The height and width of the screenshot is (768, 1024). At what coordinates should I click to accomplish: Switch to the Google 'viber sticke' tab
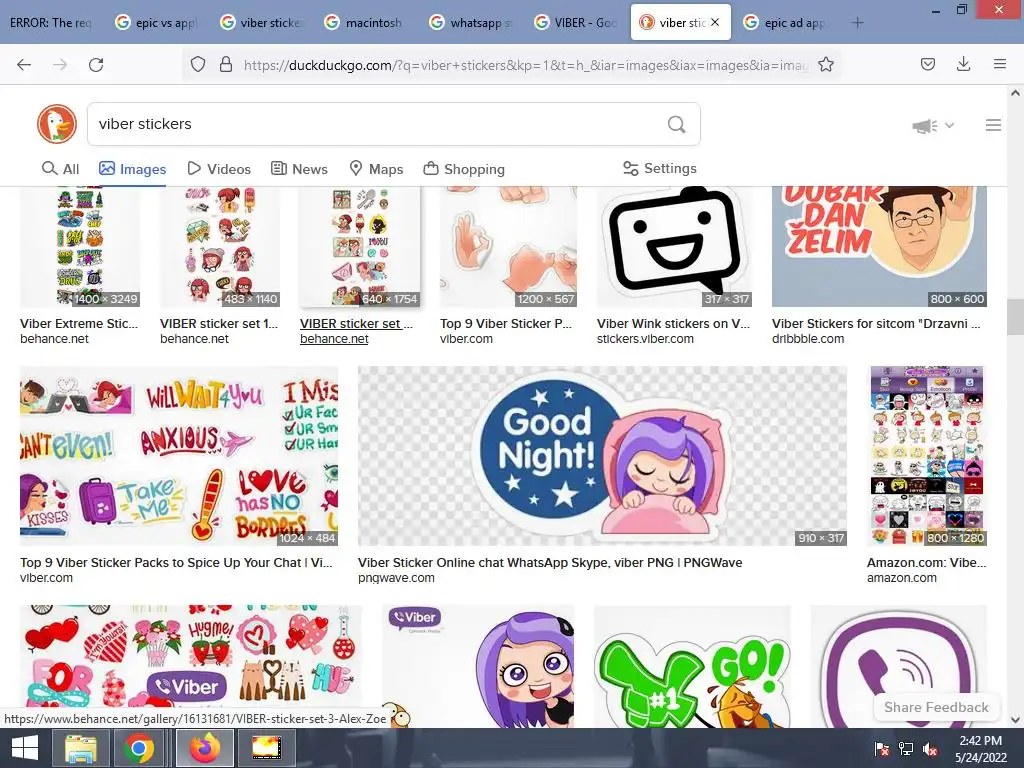[261, 23]
